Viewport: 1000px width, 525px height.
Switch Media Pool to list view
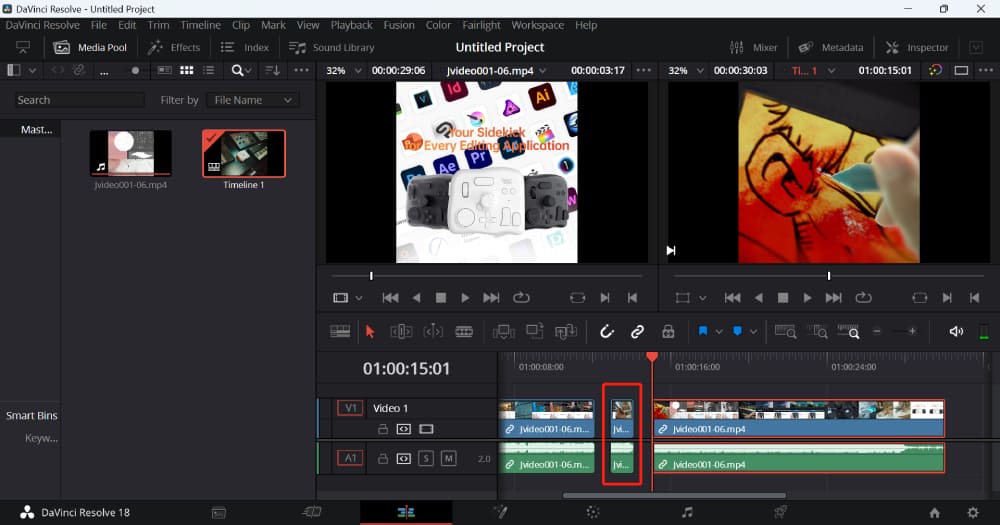[x=209, y=70]
